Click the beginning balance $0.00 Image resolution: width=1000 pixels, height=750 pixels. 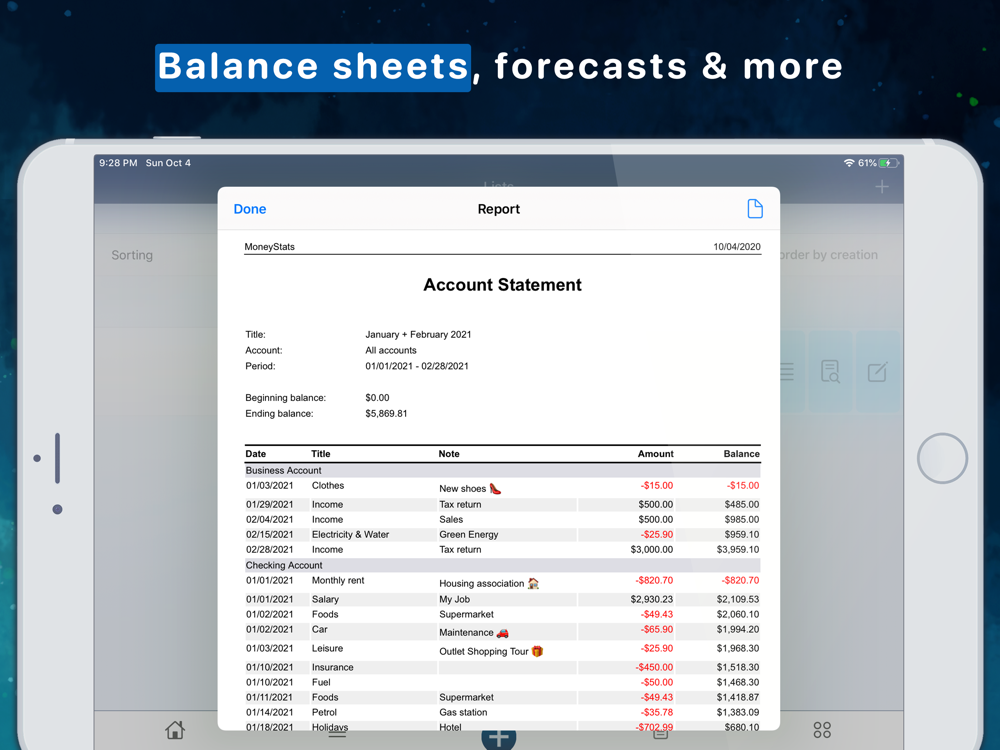click(378, 397)
